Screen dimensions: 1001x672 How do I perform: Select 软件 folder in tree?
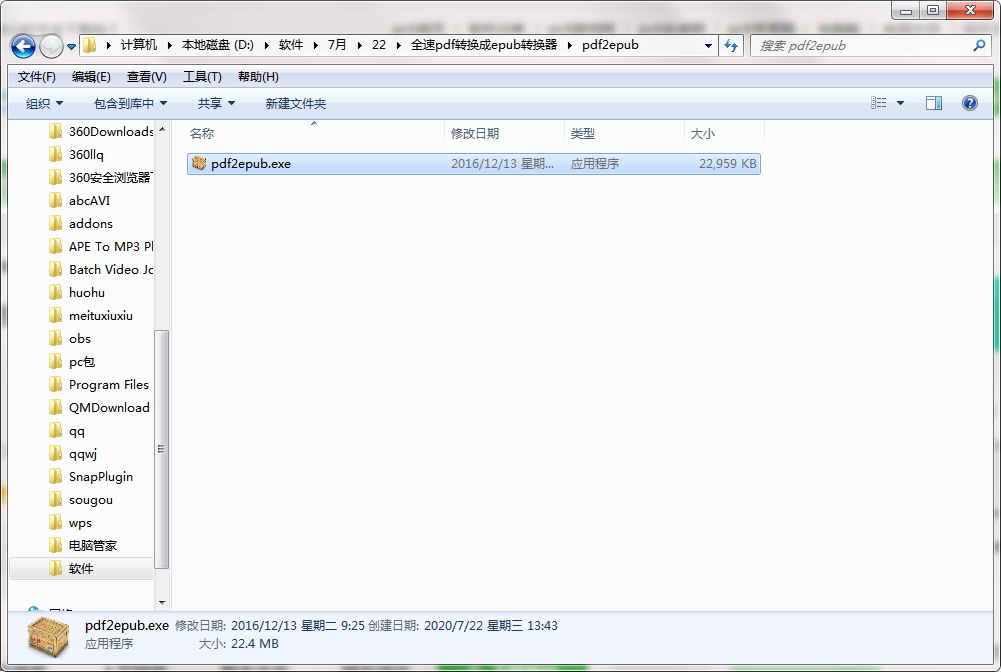pos(82,568)
